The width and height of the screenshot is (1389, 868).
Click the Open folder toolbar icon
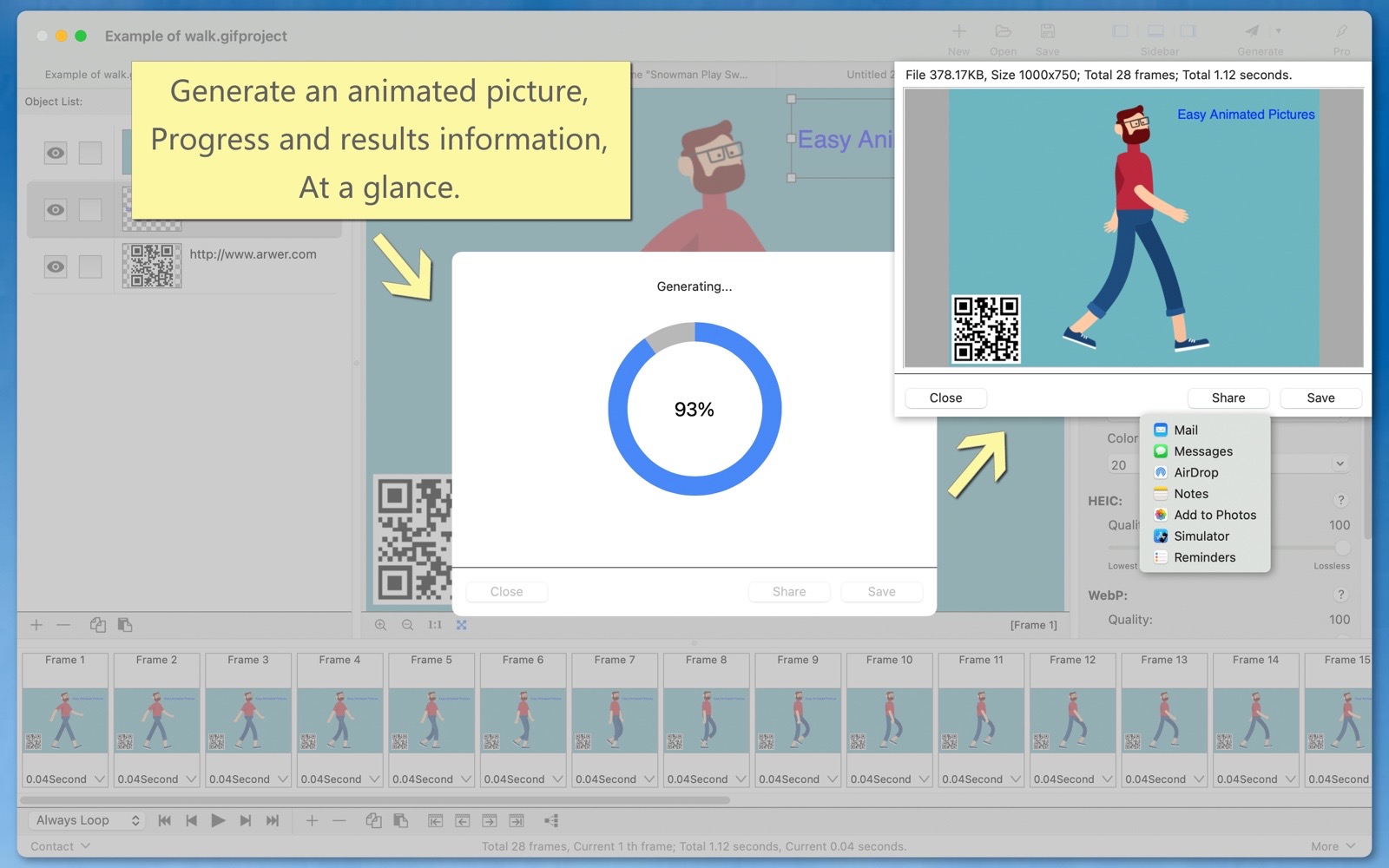point(1003,31)
